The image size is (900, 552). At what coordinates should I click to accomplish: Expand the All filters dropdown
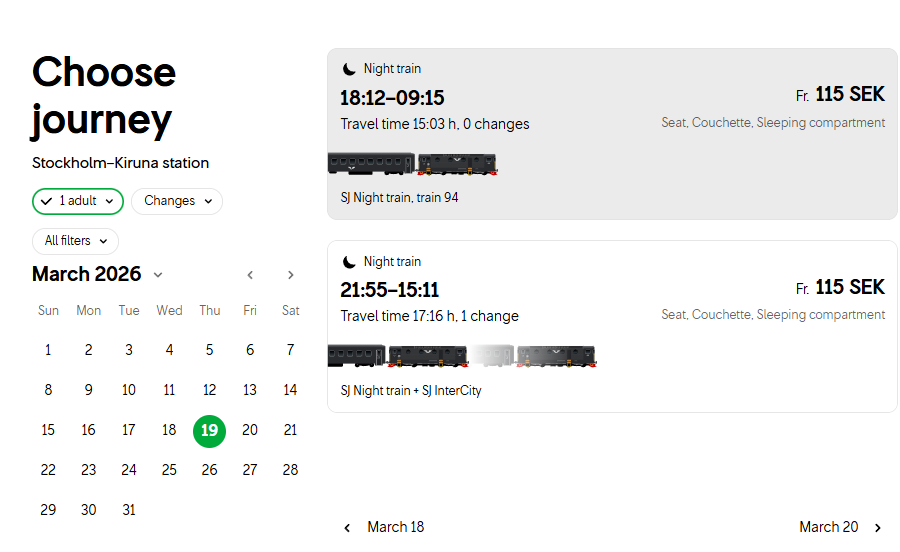tap(75, 241)
